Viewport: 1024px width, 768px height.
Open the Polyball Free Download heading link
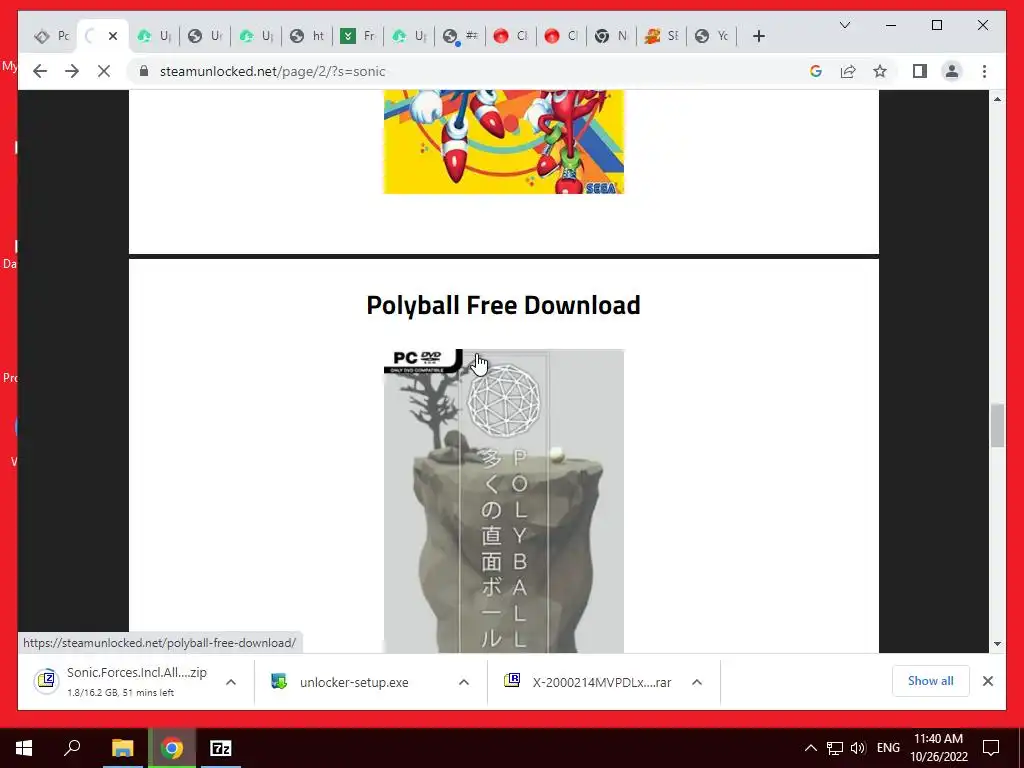pos(503,305)
